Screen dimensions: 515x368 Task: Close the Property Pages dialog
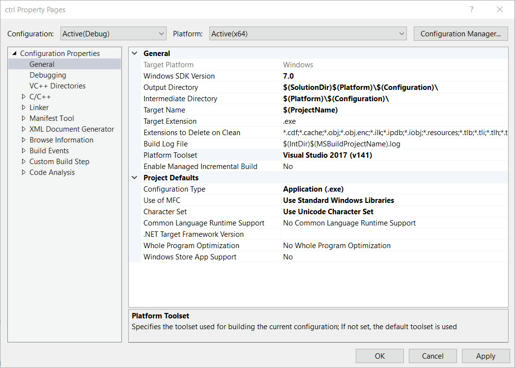(x=500, y=9)
